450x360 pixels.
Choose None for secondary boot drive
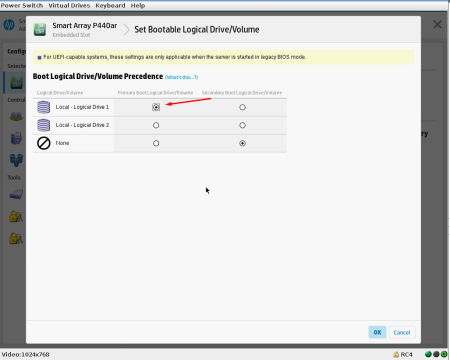[x=242, y=143]
